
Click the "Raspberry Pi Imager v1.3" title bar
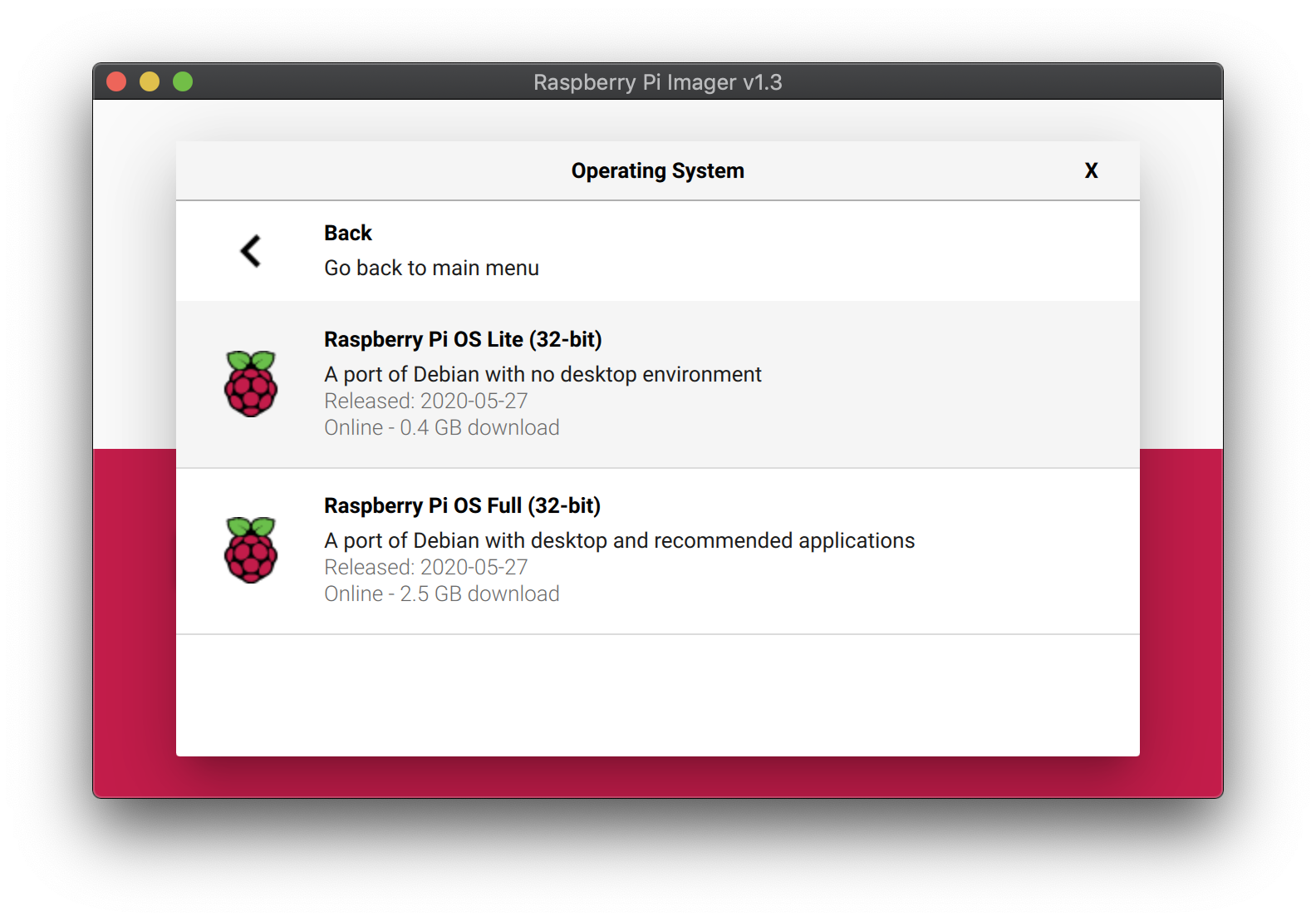click(x=657, y=82)
